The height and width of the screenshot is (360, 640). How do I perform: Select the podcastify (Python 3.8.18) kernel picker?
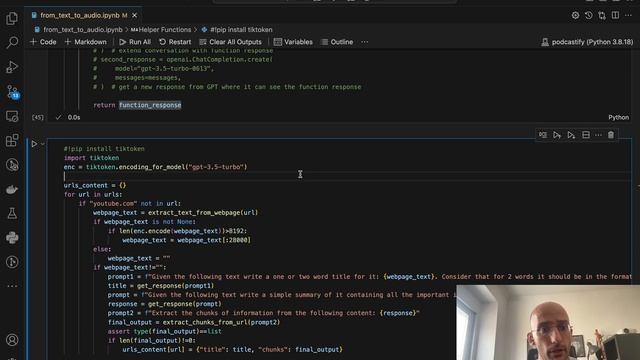[x=587, y=42]
